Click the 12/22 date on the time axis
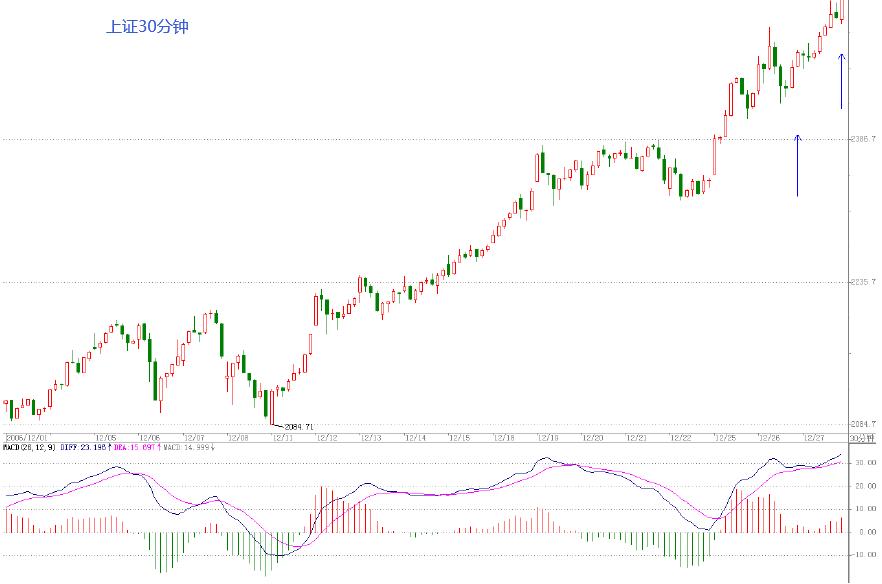Image resolution: width=882 pixels, height=584 pixels. pyautogui.click(x=681, y=437)
